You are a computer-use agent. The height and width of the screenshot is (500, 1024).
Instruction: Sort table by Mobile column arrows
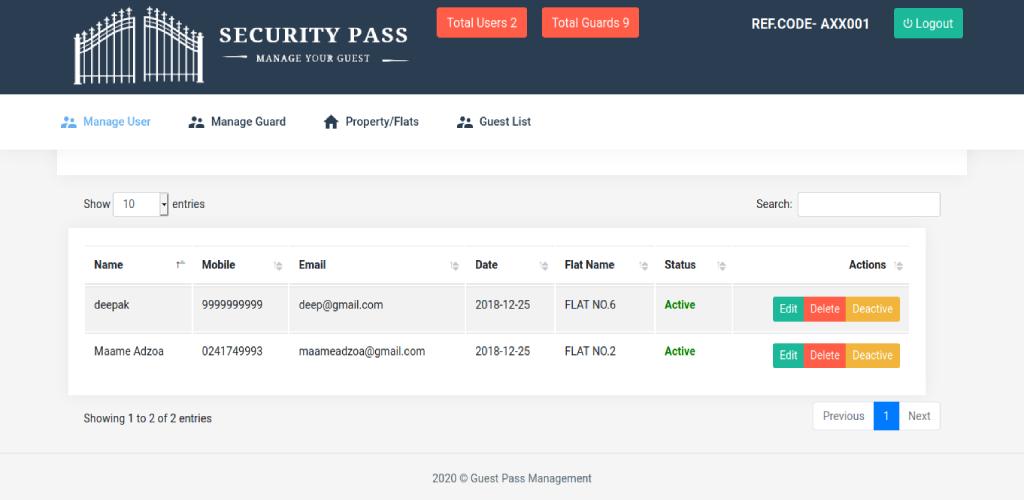pyautogui.click(x=278, y=266)
